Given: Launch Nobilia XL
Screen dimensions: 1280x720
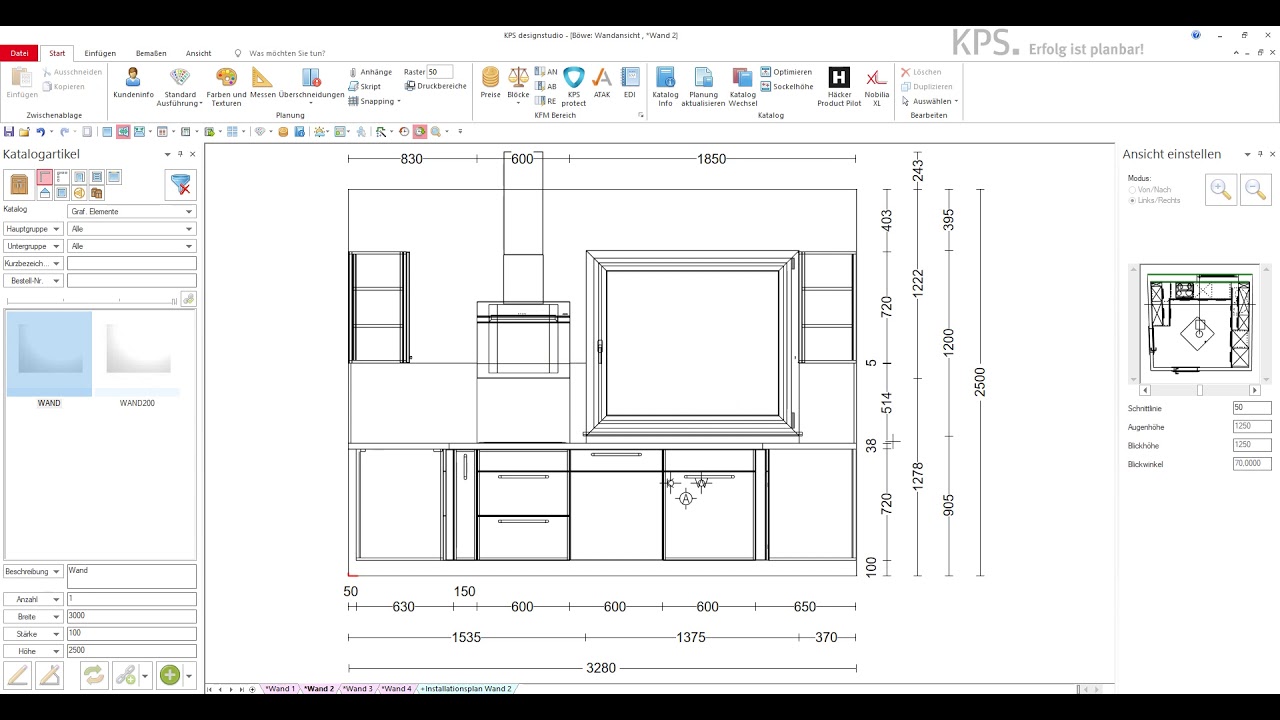Looking at the screenshot, I should [877, 87].
